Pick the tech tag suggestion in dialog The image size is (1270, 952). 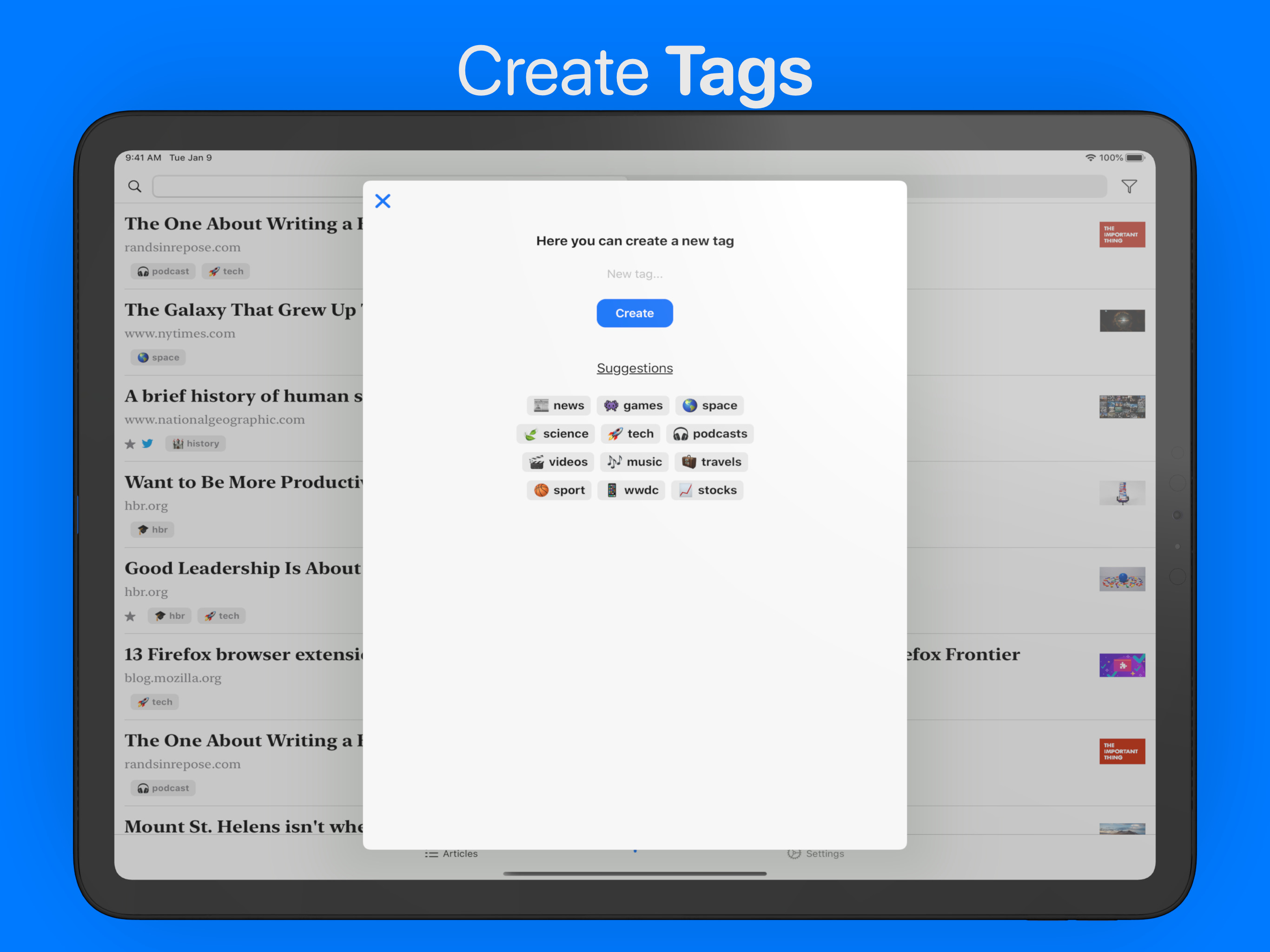click(x=630, y=434)
